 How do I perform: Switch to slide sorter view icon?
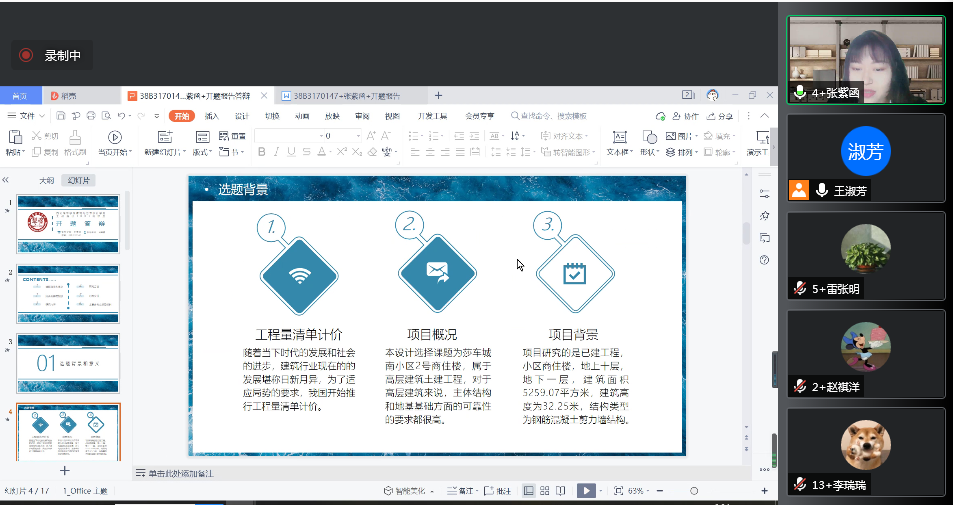pos(543,491)
